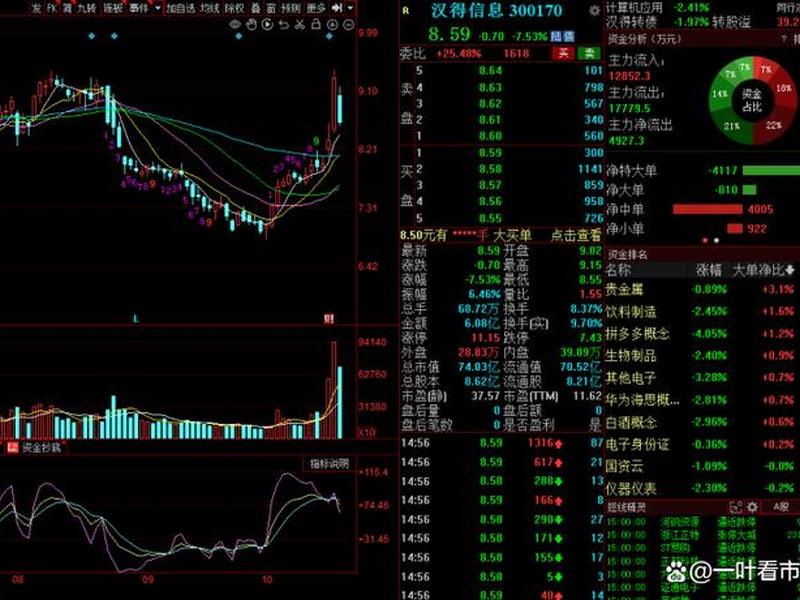800x600 pixels.
Task: Click the 14:56 tick with volume 1316
Action: pyautogui.click(x=502, y=443)
